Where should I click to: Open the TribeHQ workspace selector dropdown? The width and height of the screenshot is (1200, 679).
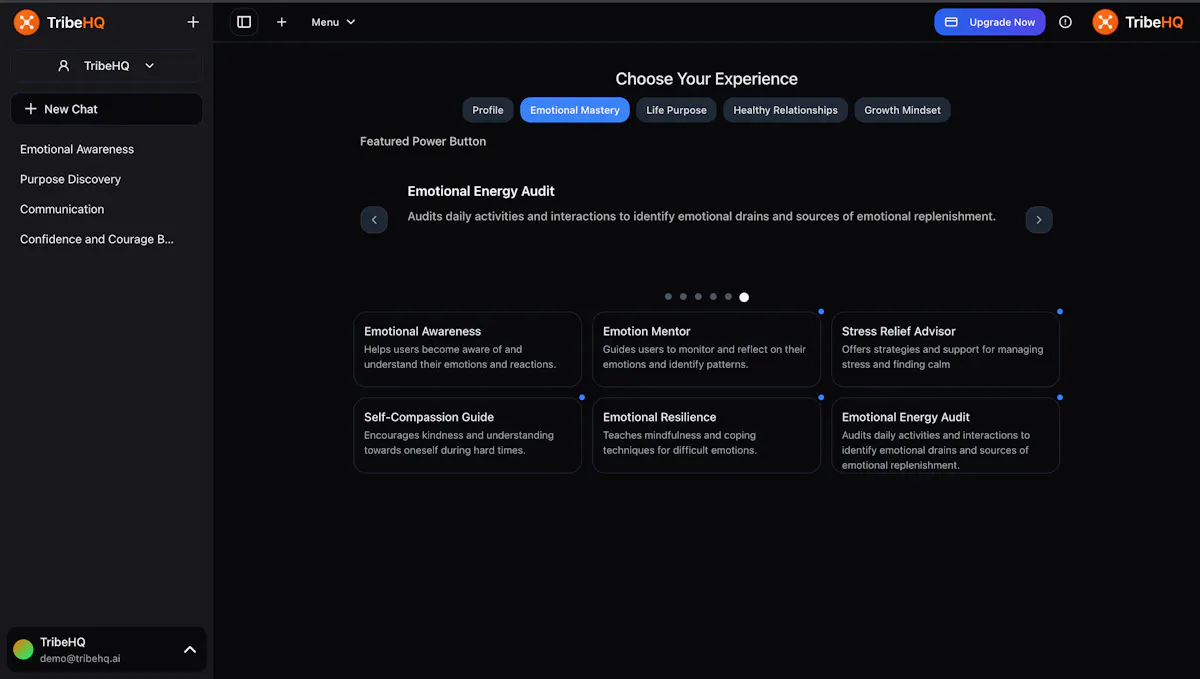pos(107,66)
